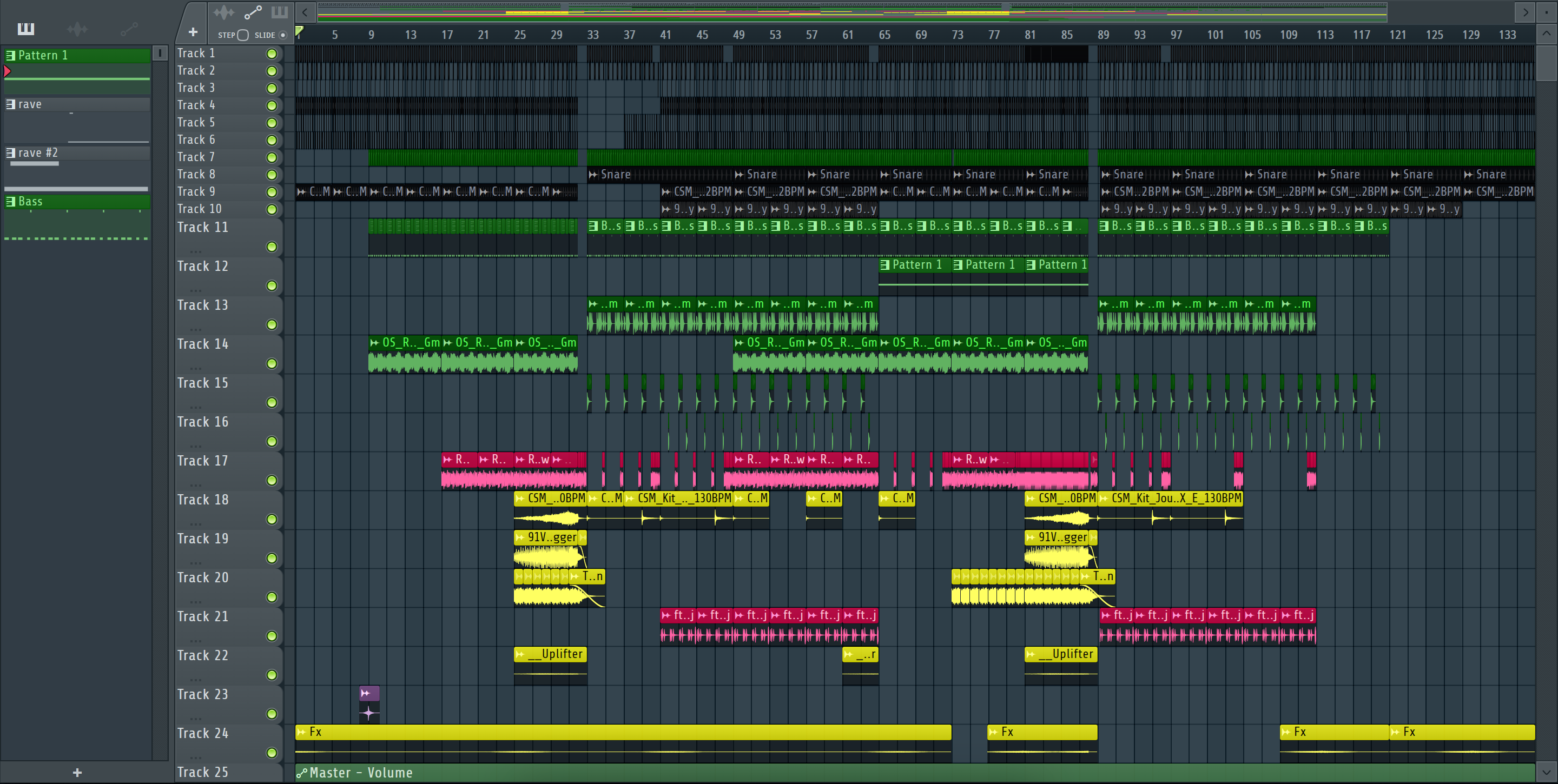
Task: Select the Track 22 header
Action: (229, 666)
